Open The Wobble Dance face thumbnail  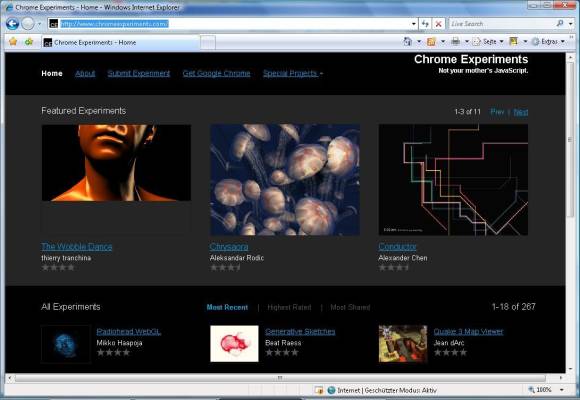(116, 163)
